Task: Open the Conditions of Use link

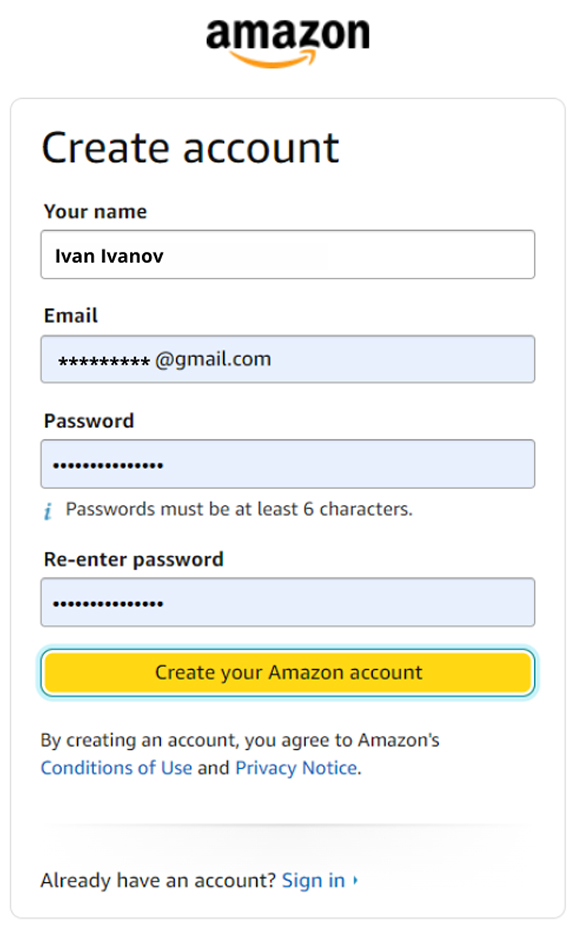Action: (117, 768)
